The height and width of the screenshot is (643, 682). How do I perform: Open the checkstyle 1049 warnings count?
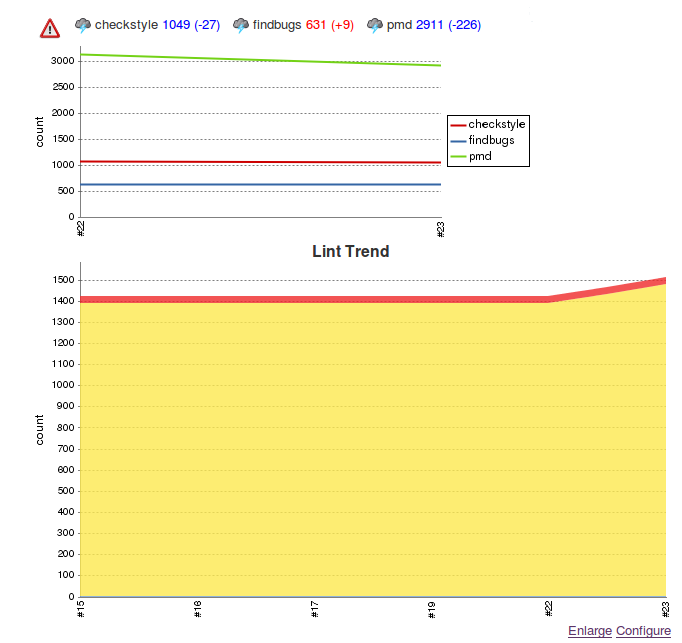click(176, 25)
